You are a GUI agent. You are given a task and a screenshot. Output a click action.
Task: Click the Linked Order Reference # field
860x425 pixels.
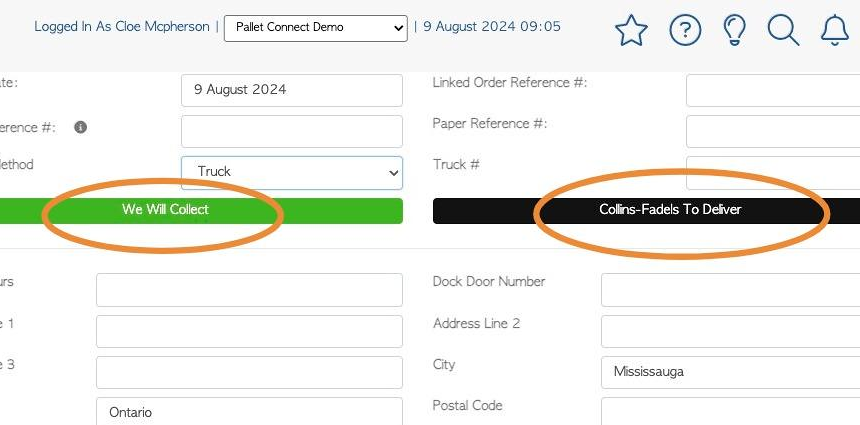point(773,90)
